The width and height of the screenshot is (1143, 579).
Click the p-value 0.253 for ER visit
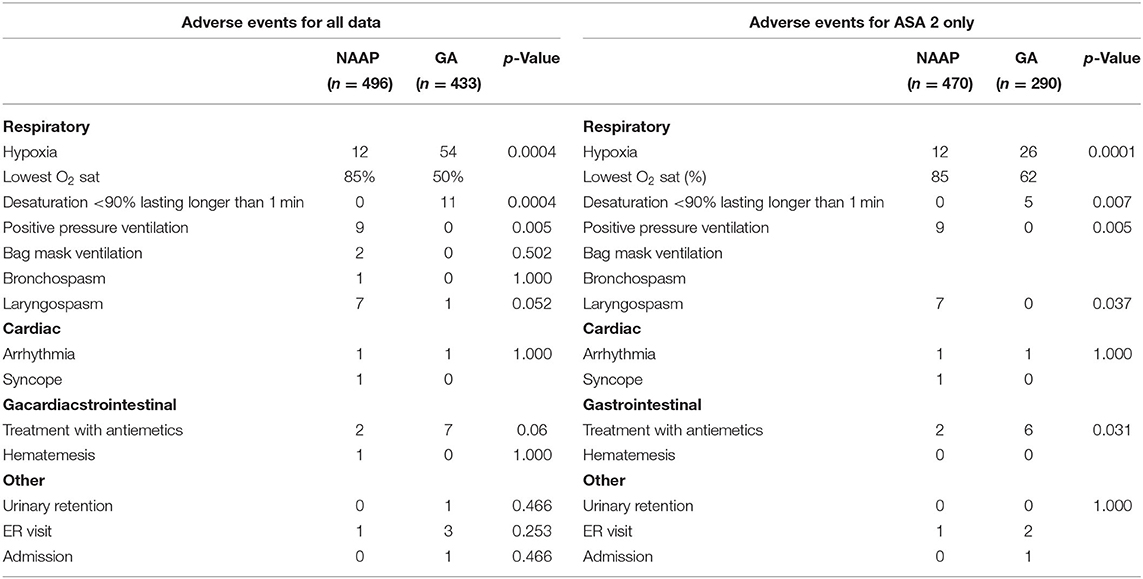point(533,531)
